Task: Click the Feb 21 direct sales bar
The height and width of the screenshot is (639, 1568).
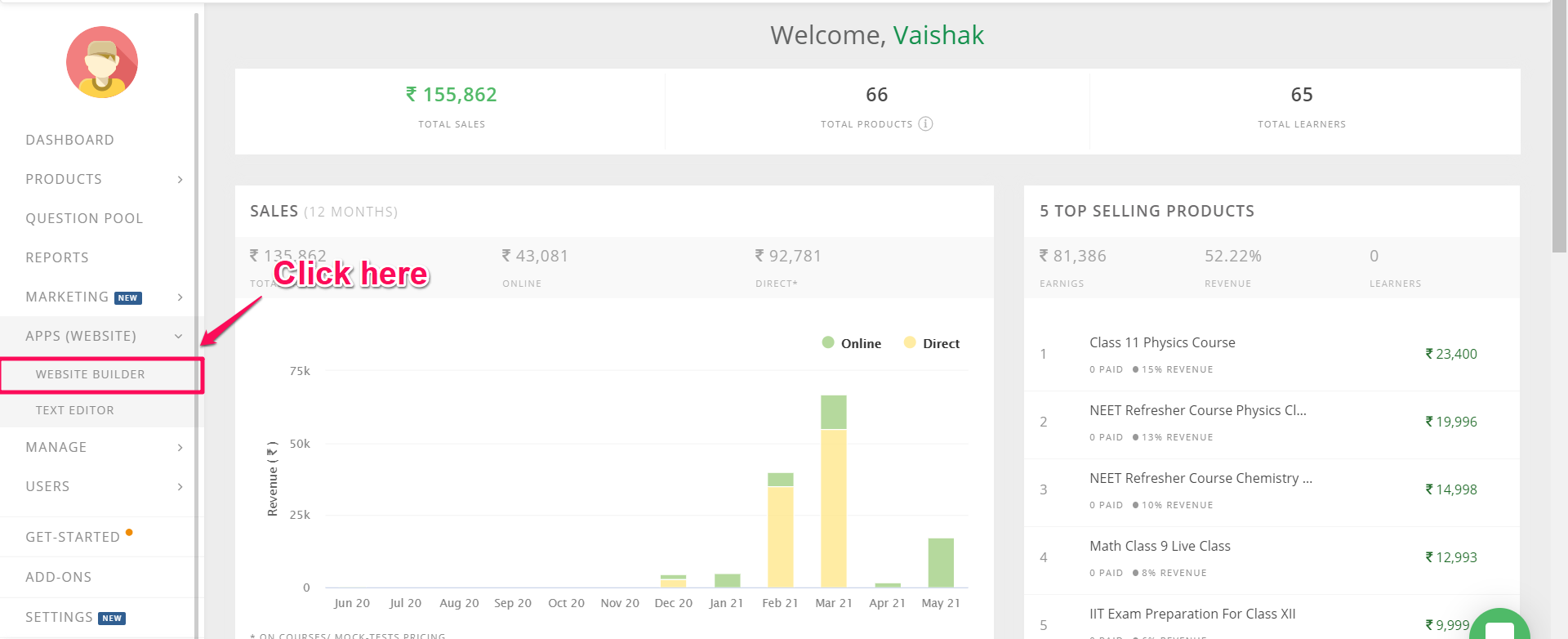Action: pos(780,536)
